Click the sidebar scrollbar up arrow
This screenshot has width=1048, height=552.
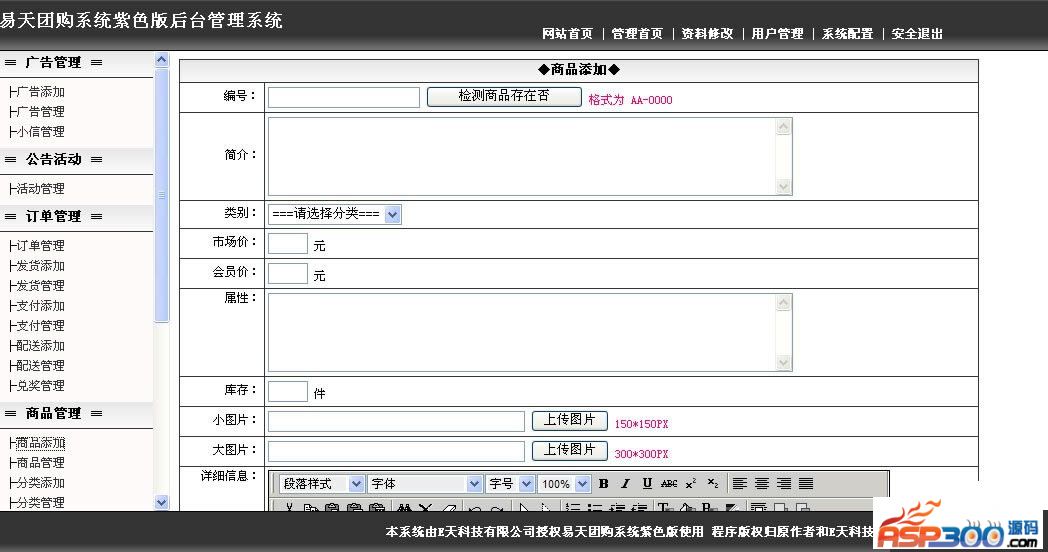click(161, 59)
